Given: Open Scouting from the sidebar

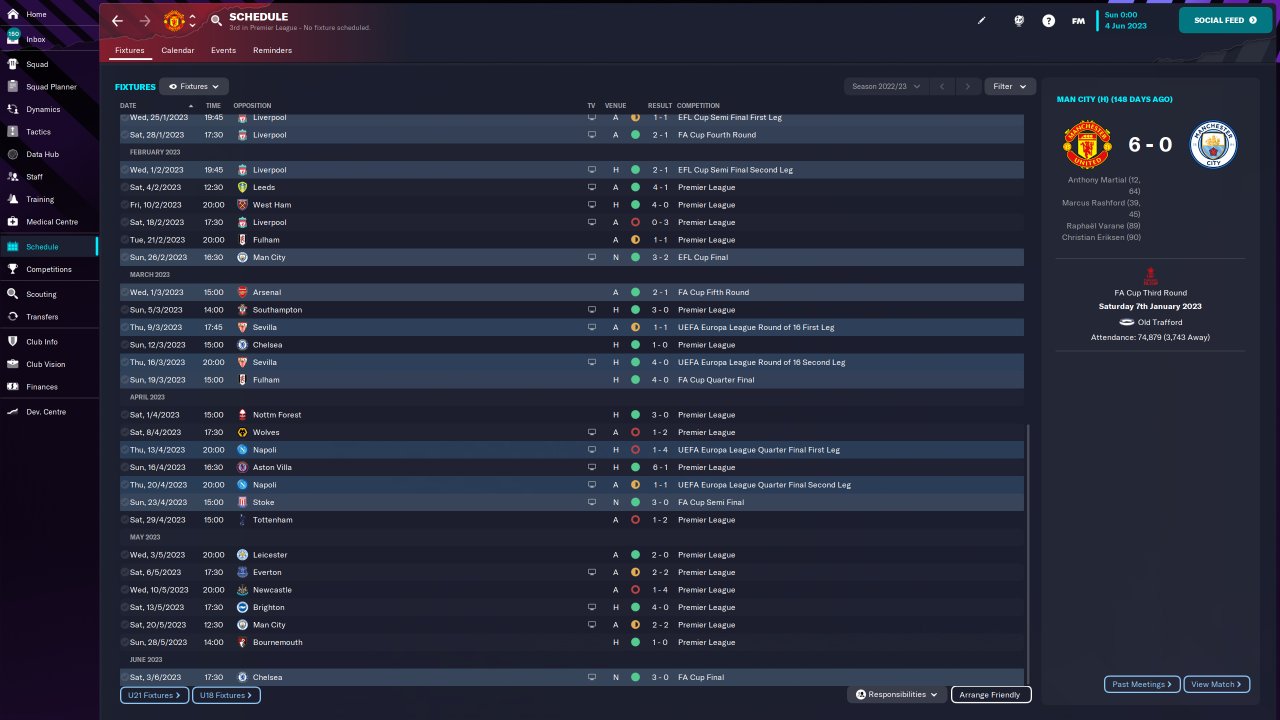Looking at the screenshot, I should click(49, 294).
